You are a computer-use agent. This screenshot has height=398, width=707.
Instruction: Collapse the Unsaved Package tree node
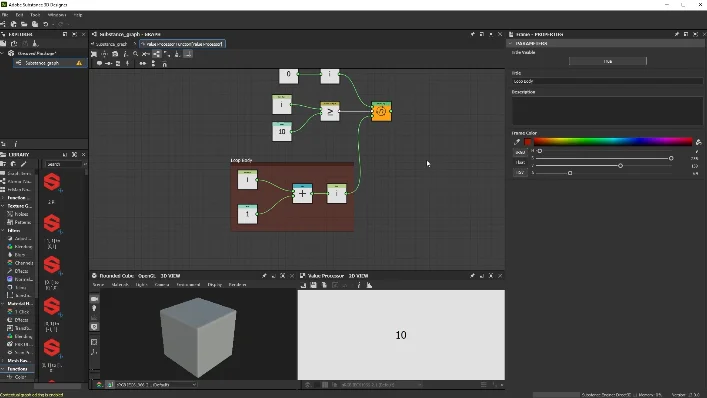(3, 54)
